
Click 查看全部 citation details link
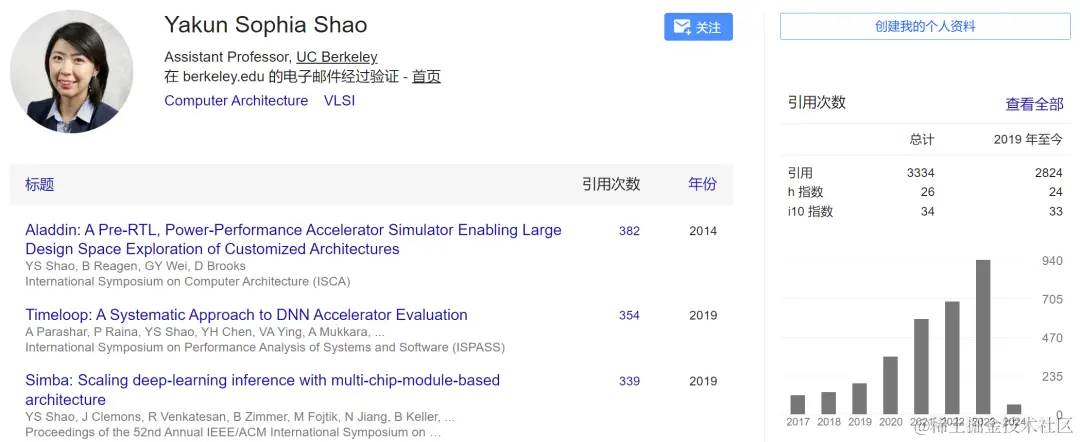coord(1035,104)
